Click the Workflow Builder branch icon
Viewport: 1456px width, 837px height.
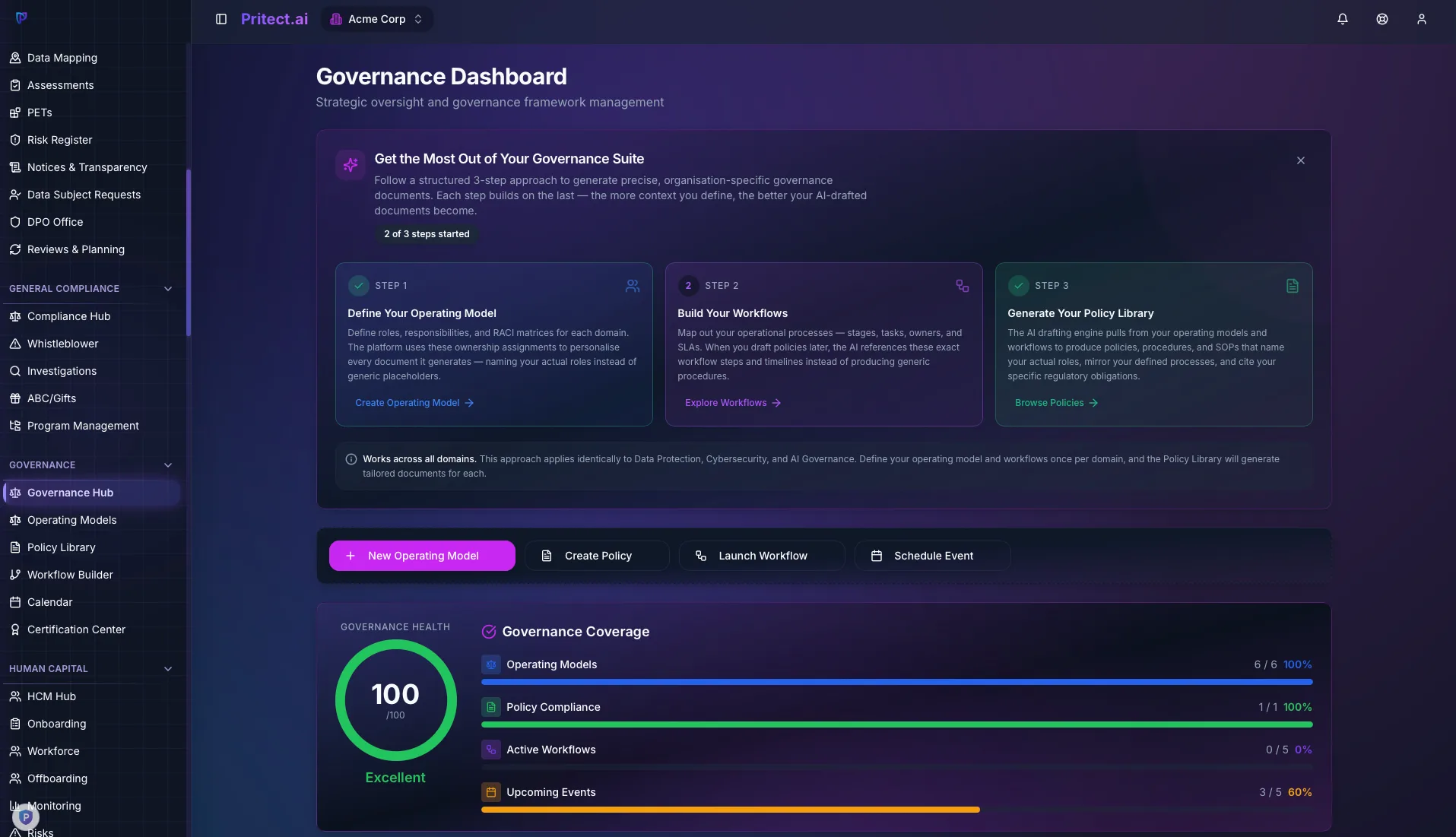click(15, 575)
